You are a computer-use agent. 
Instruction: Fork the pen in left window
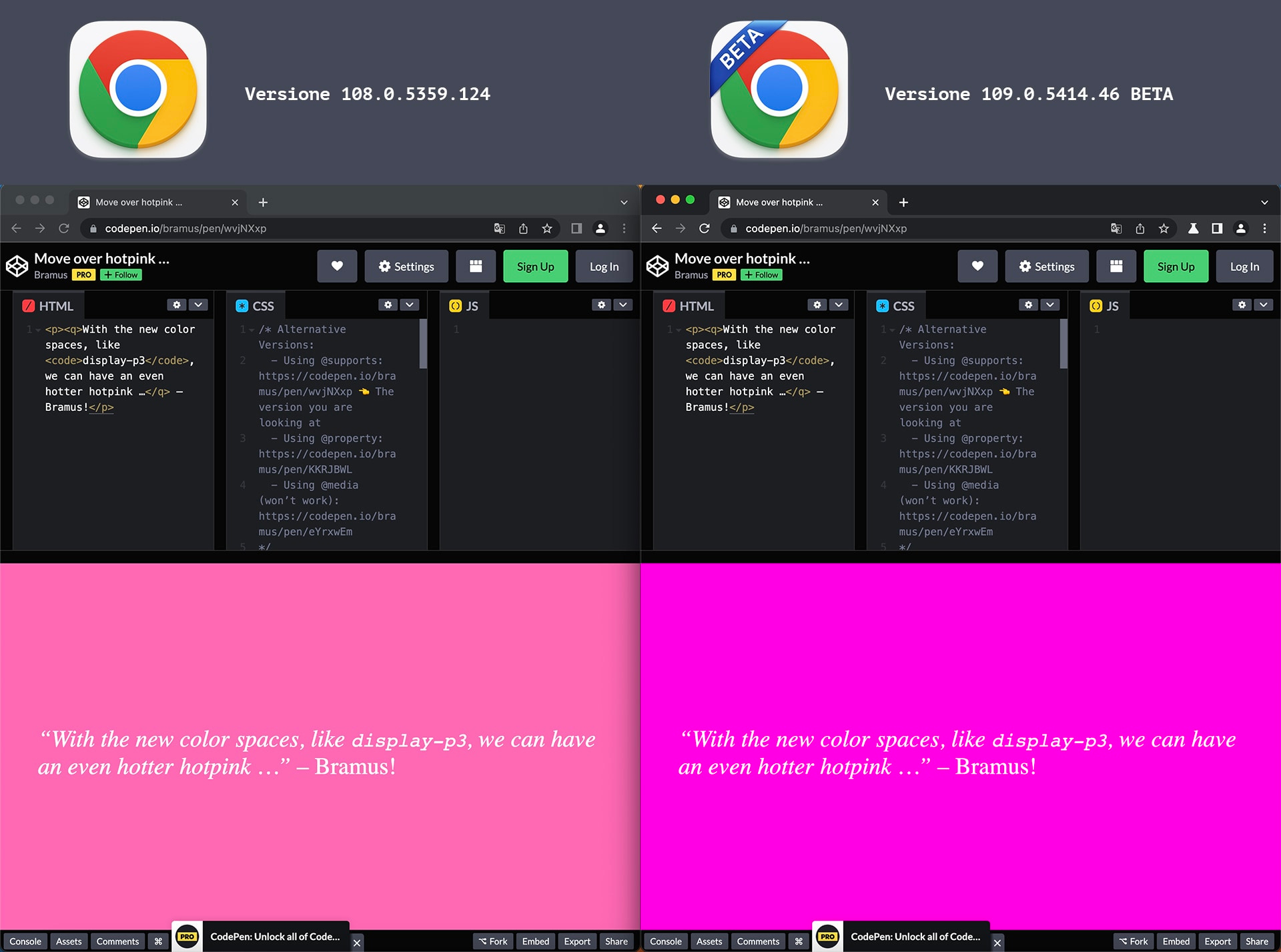493,941
